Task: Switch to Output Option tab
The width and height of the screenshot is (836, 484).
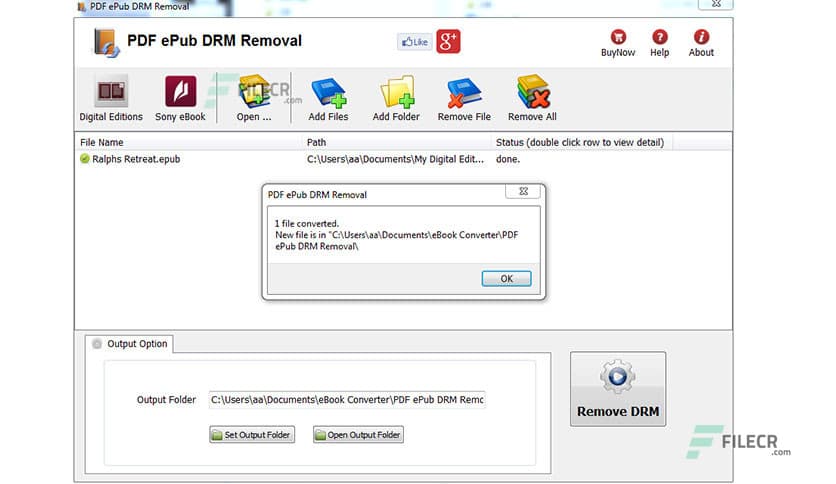Action: pos(130,344)
